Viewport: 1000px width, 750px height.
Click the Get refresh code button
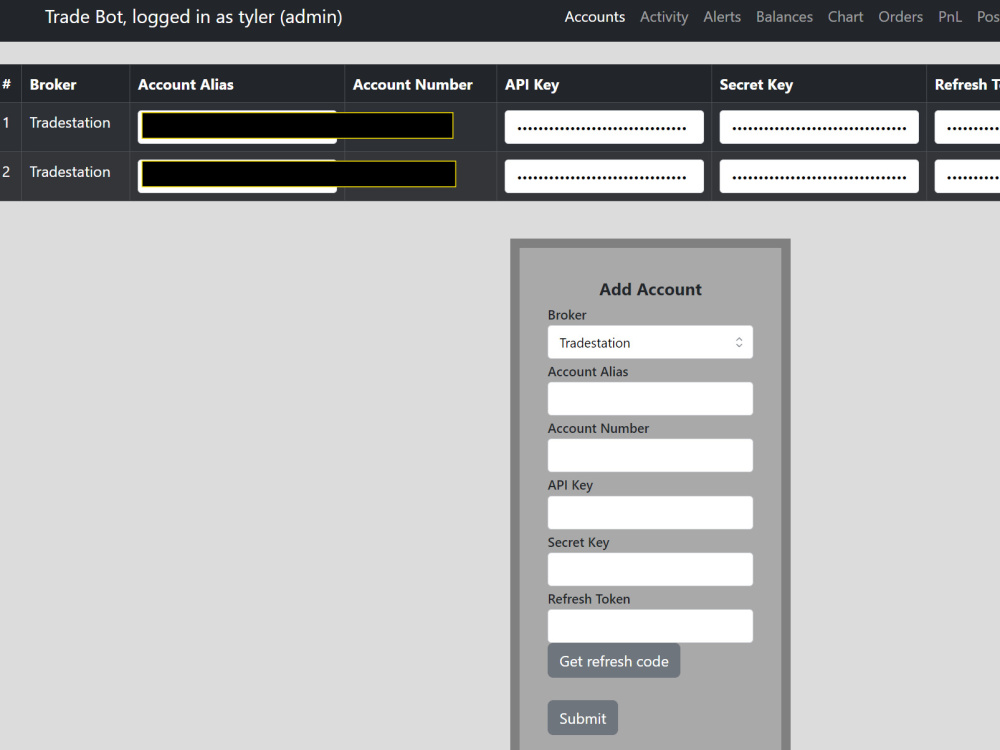(614, 661)
